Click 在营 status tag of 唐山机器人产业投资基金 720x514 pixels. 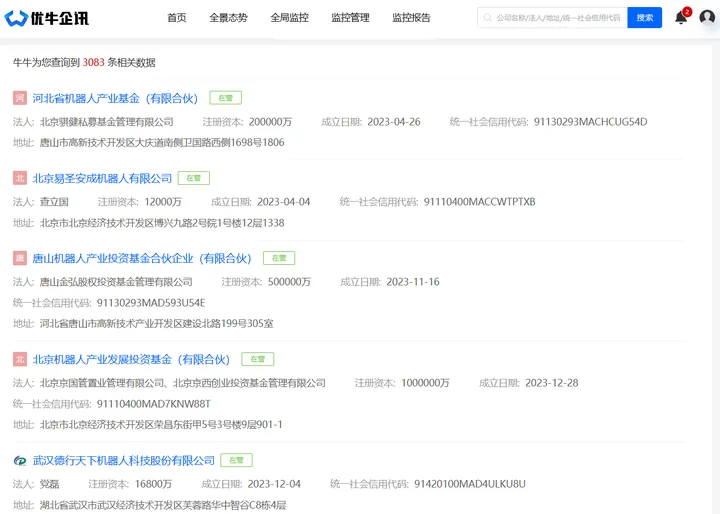click(x=279, y=258)
